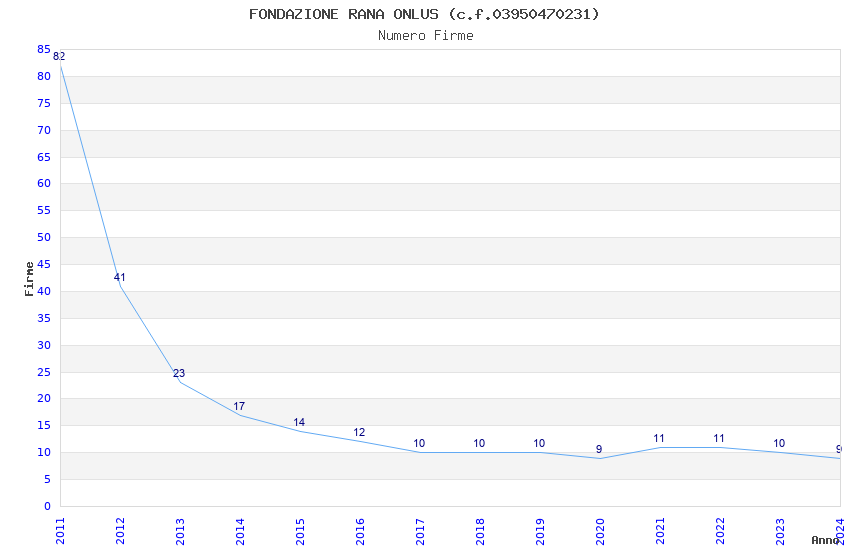Click y-axis tick value 50

pos(44,237)
